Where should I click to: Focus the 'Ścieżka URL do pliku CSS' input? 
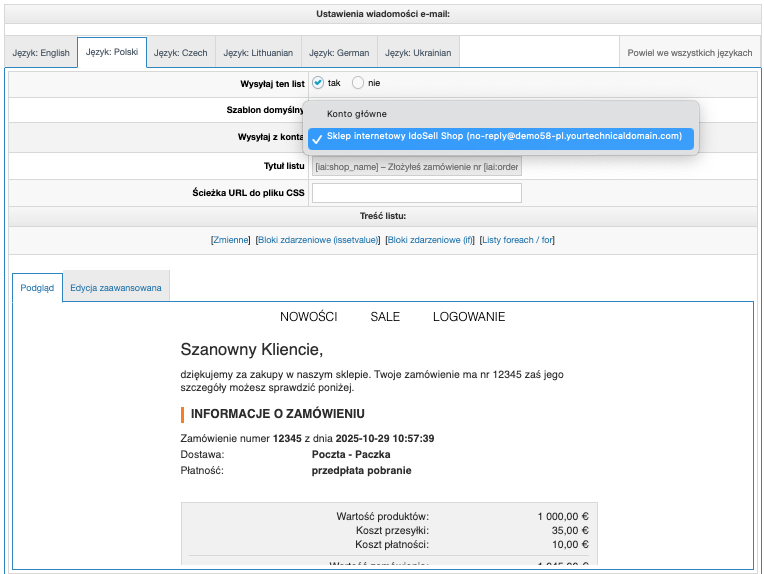(417, 193)
